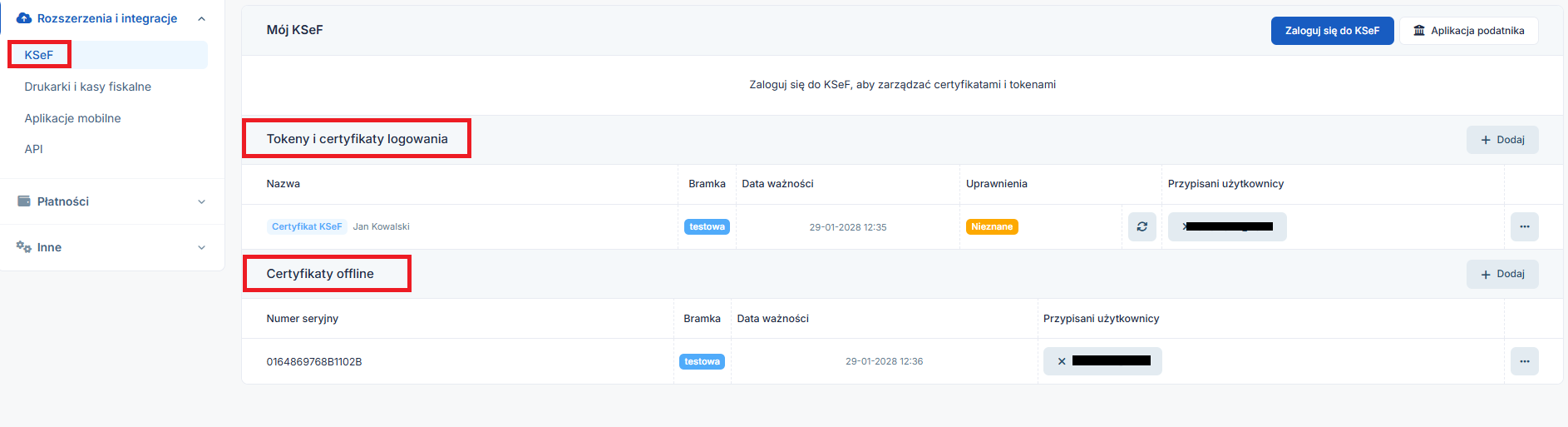The width and height of the screenshot is (1568, 427).
Task: Remove assigned user from offline certificate
Action: 1062,361
